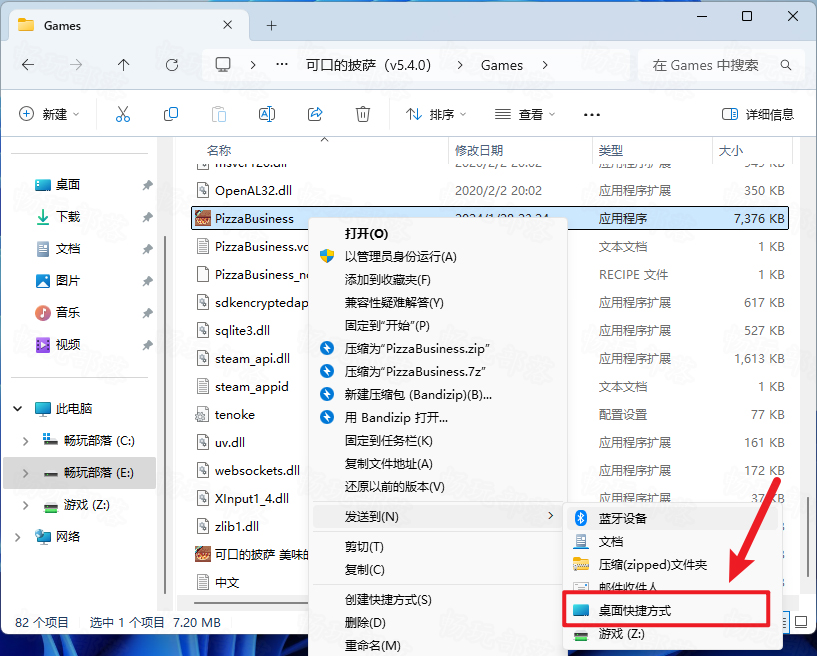The height and width of the screenshot is (656, 817).
Task: Open new tab with plus button
Action: pyautogui.click(x=271, y=26)
